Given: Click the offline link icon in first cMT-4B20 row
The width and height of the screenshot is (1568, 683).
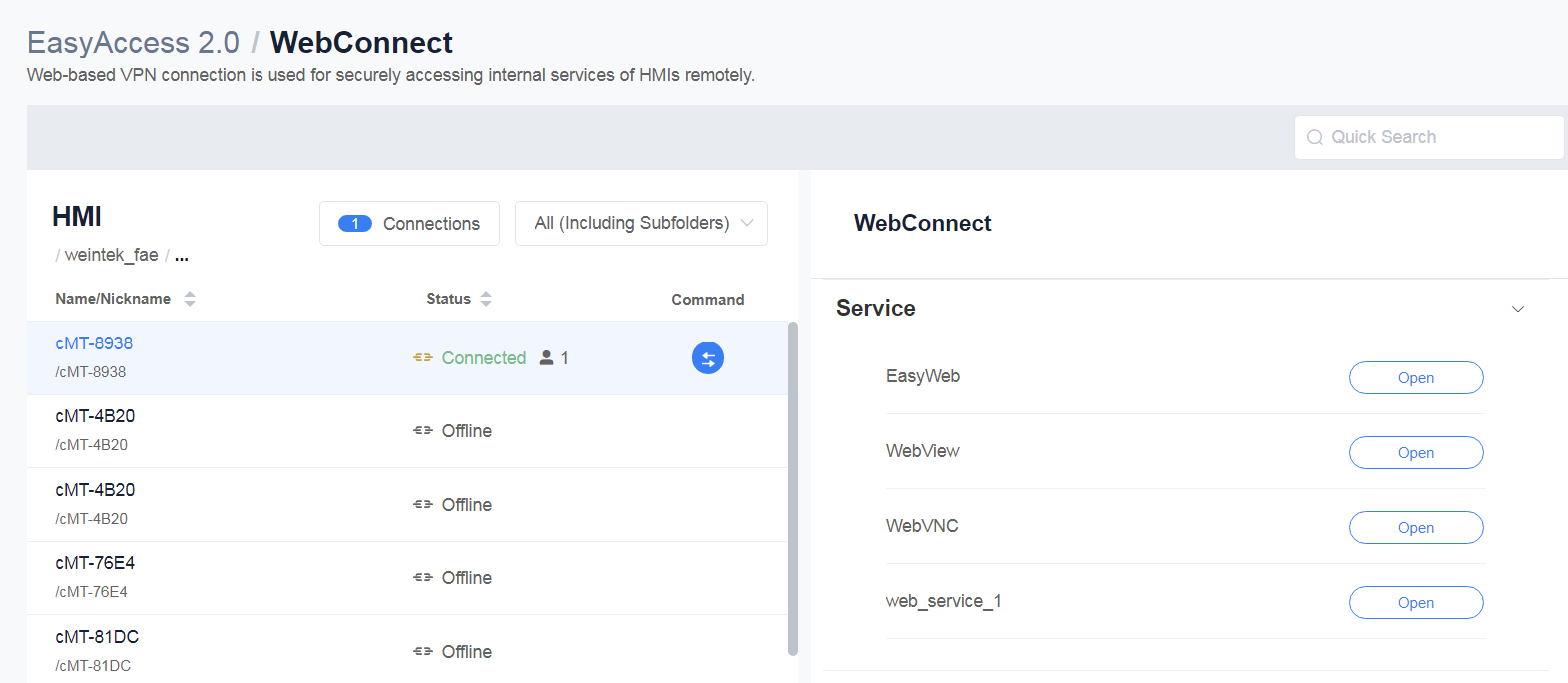Looking at the screenshot, I should point(423,431).
